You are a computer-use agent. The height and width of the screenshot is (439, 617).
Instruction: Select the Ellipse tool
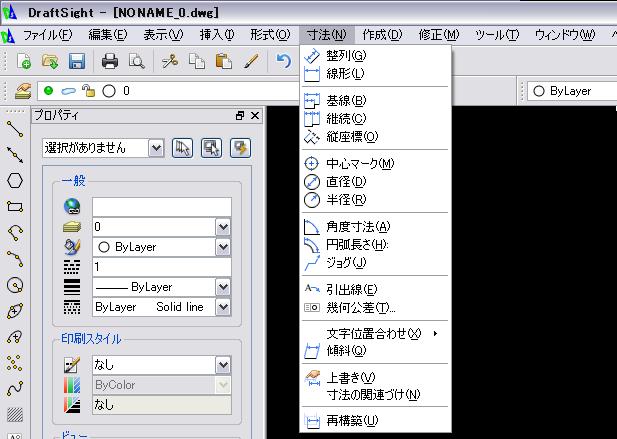point(15,311)
